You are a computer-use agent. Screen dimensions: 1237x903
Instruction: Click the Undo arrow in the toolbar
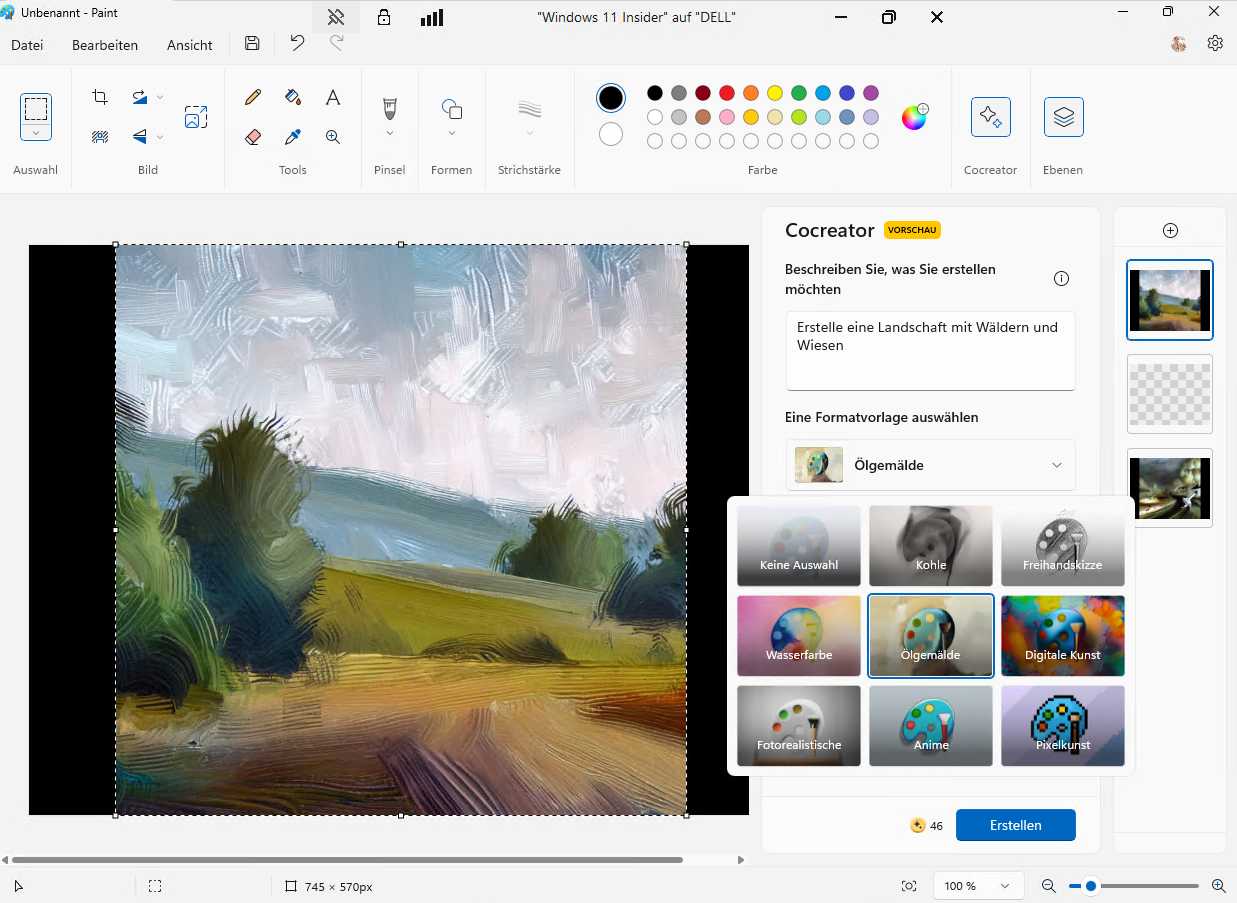coord(297,43)
